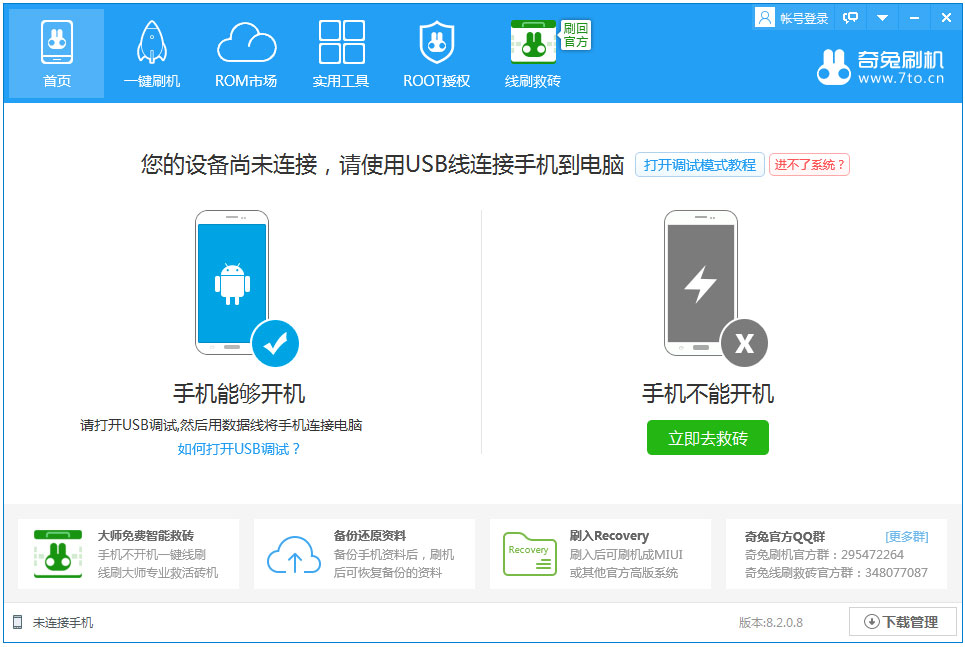
Task: Open the 下载管理 download manager
Action: (902, 622)
